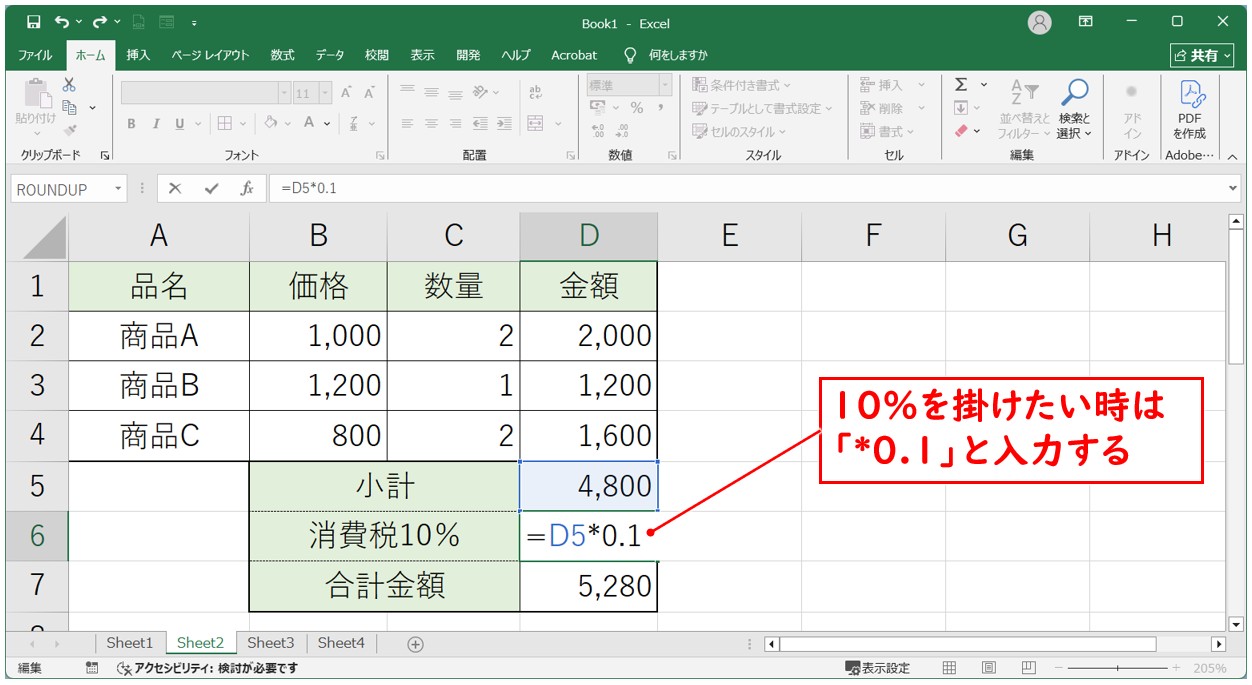The width and height of the screenshot is (1252, 685).
Task: Click the 何をしますか search box
Action: [x=666, y=55]
